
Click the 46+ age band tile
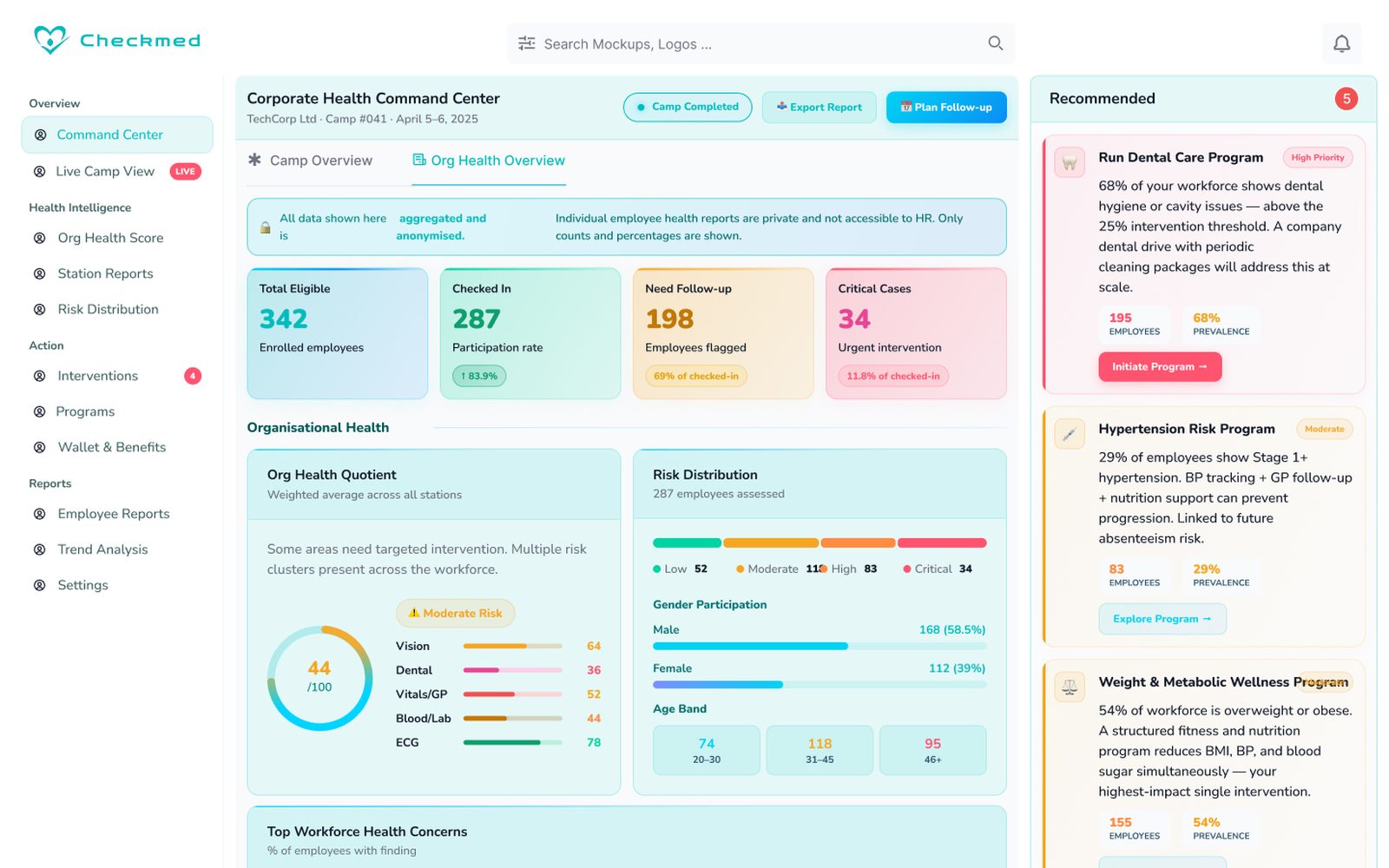[x=932, y=750]
